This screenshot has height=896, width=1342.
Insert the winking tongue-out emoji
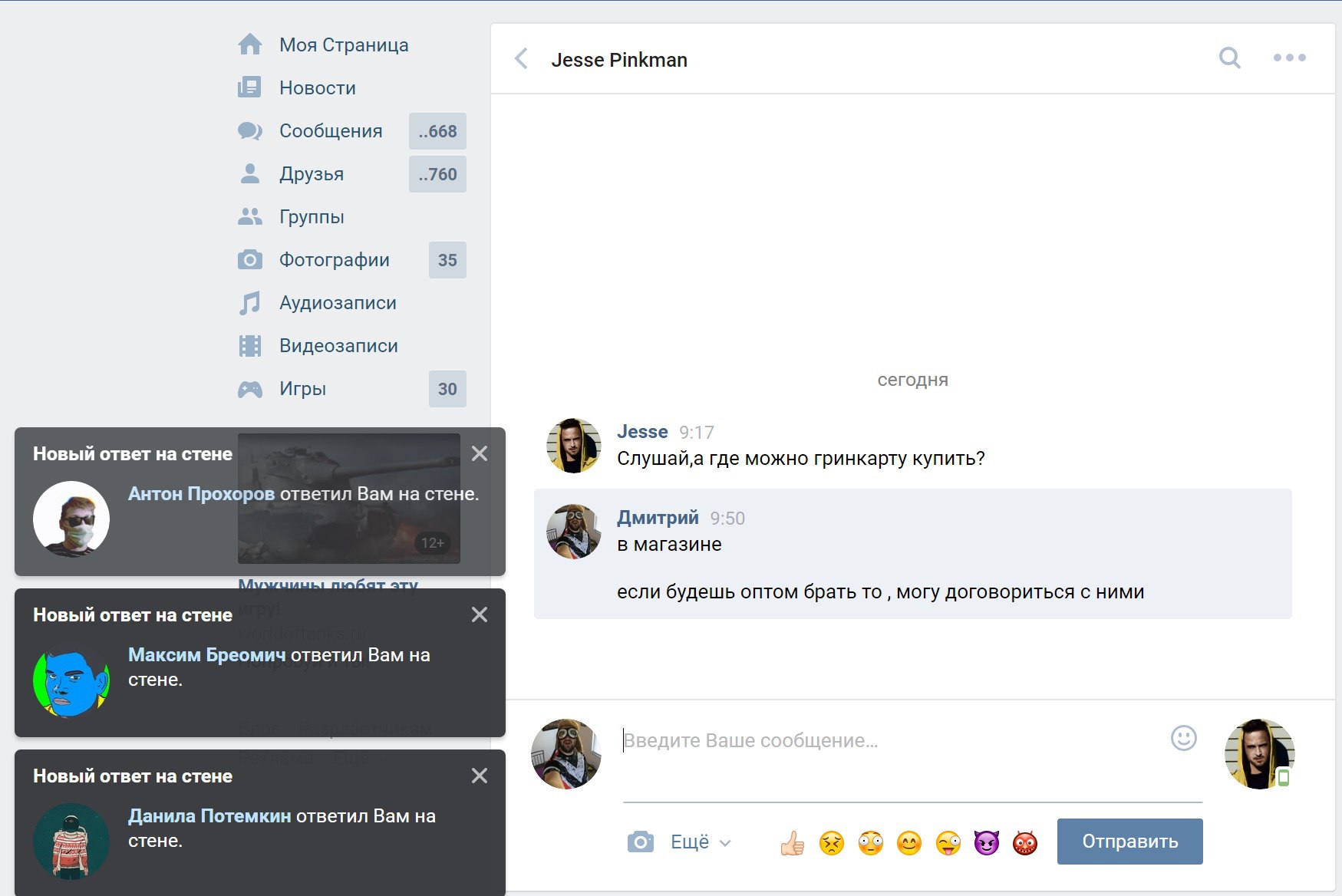click(948, 843)
